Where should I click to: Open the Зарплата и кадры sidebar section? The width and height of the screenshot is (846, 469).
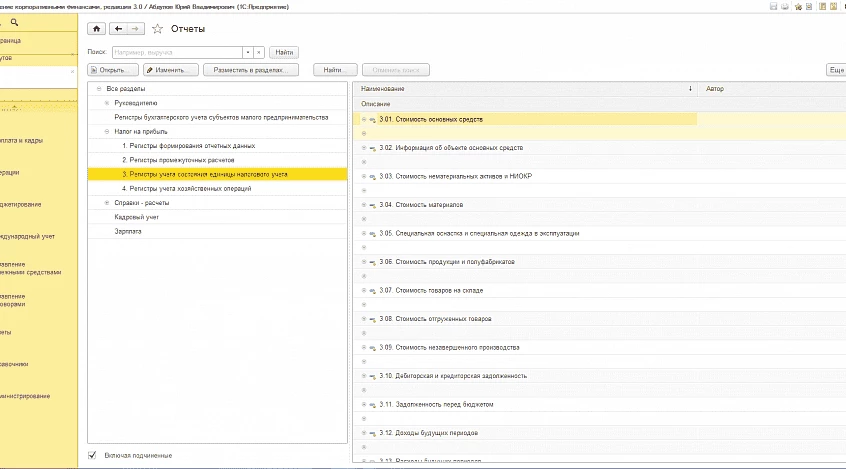click(x=22, y=140)
